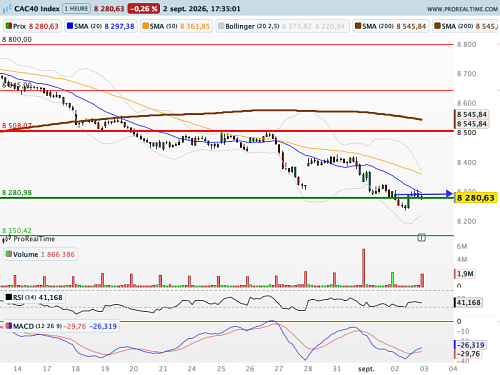The height and width of the screenshot is (375, 500).
Task: Click the first brown SMA (200) swatch
Action: pos(358,26)
